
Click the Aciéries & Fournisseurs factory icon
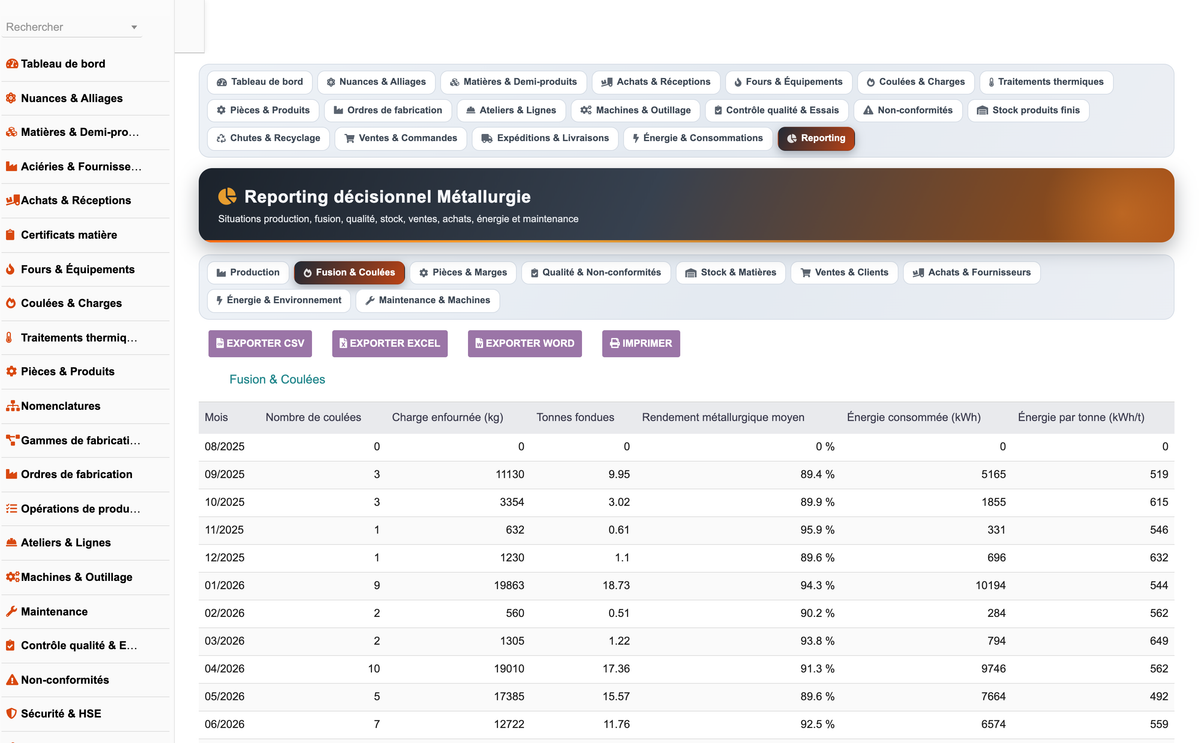pos(12,166)
